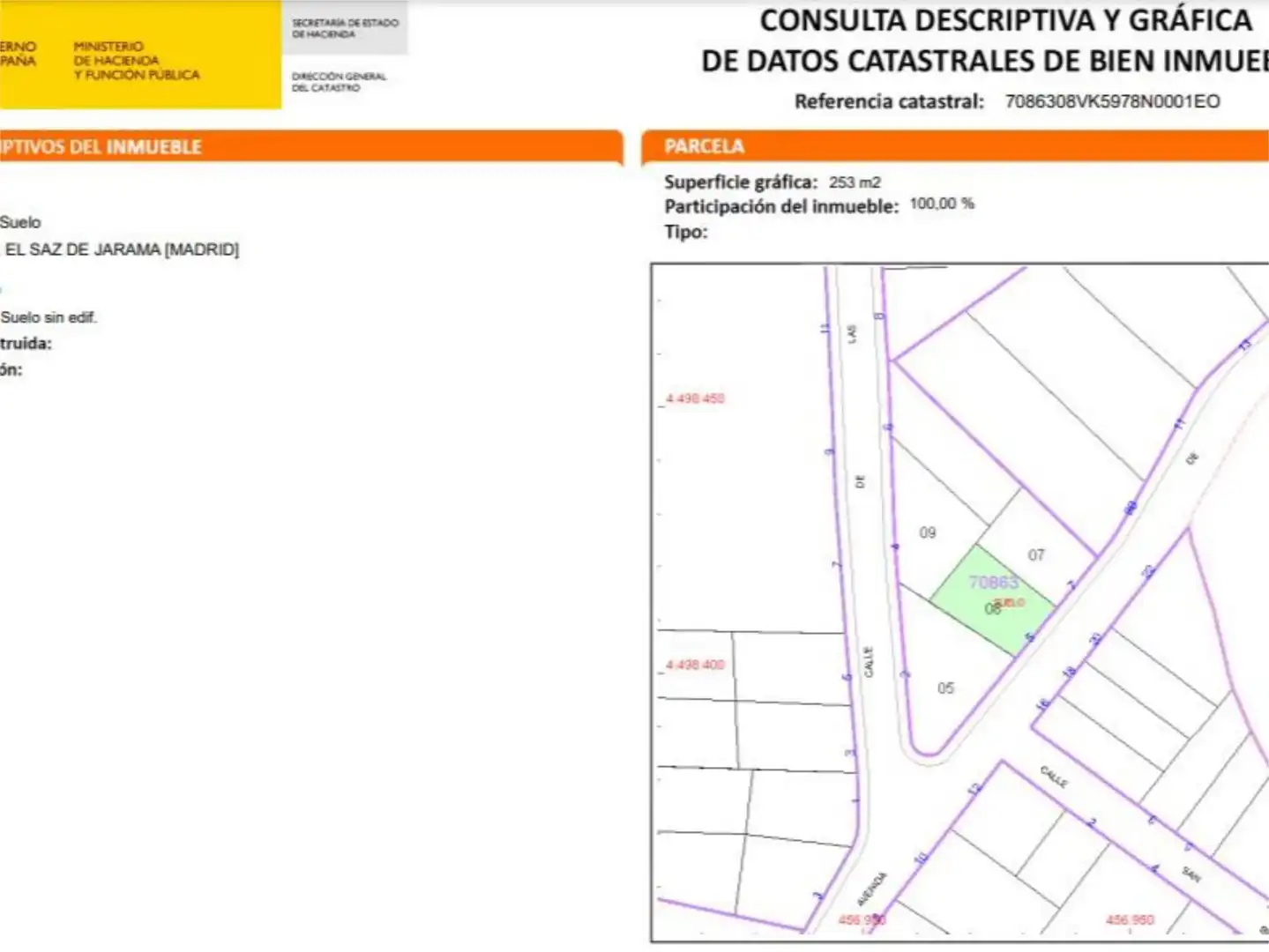Click the "Suelo sin edif." use text
This screenshot has width=1269, height=952.
pos(49,317)
